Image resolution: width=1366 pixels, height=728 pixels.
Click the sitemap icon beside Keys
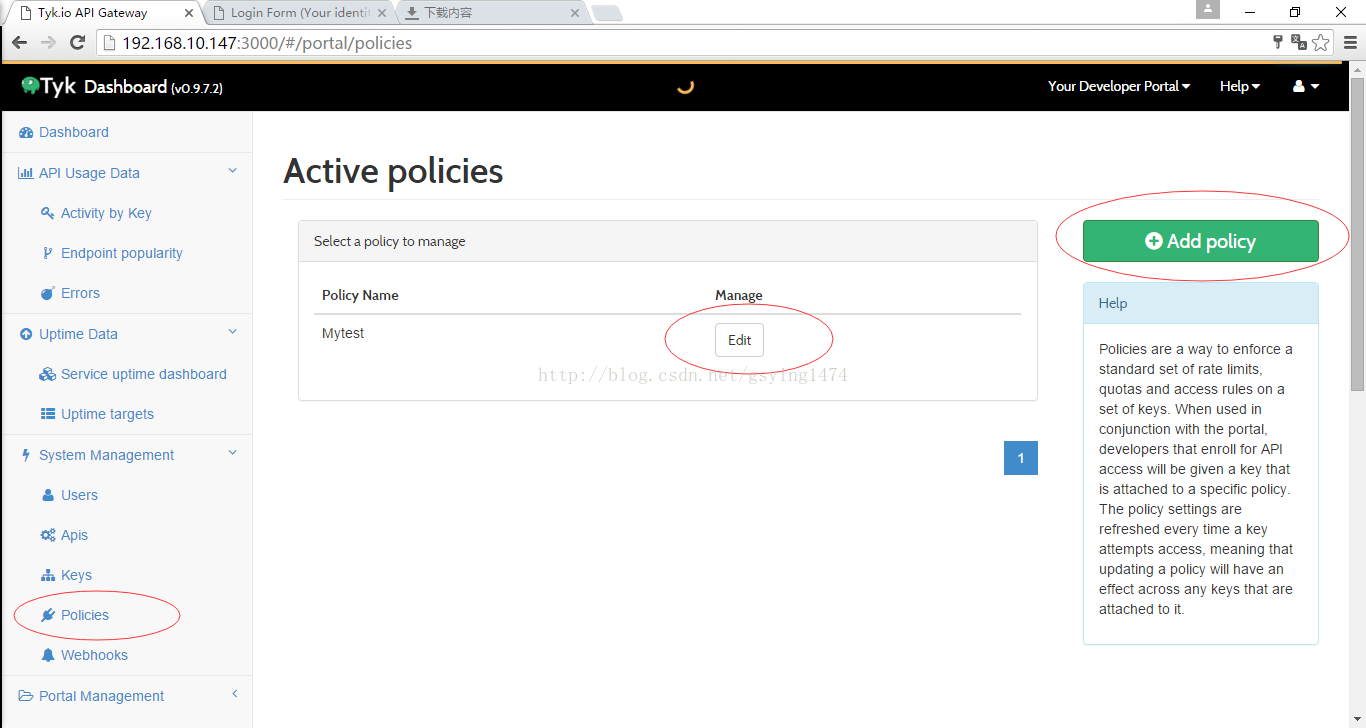[47, 575]
